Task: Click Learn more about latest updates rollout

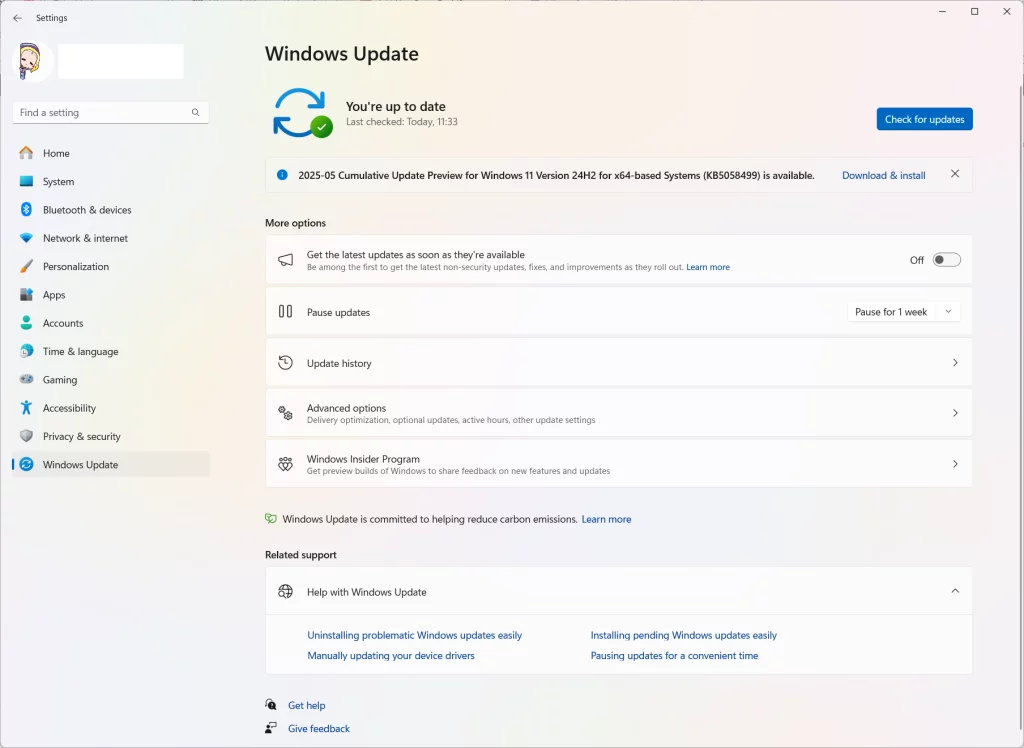Action: (708, 267)
